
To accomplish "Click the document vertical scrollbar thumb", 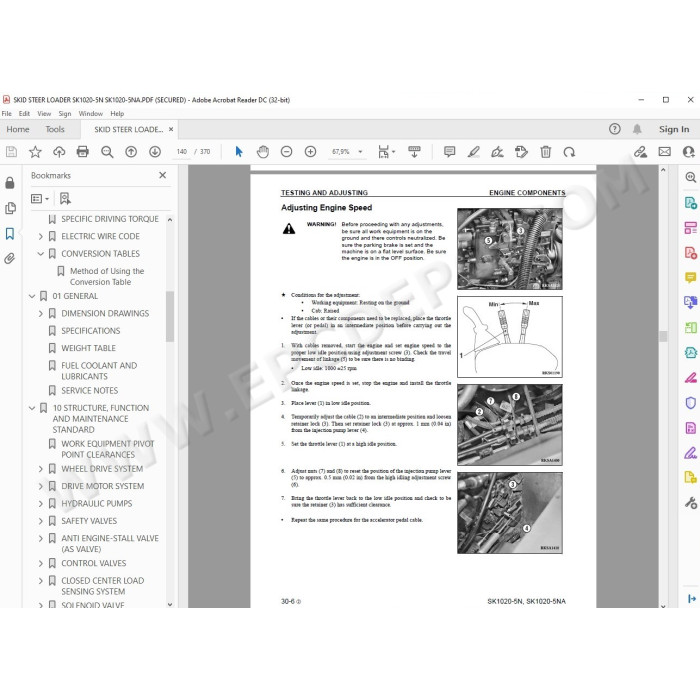I will pos(663,337).
